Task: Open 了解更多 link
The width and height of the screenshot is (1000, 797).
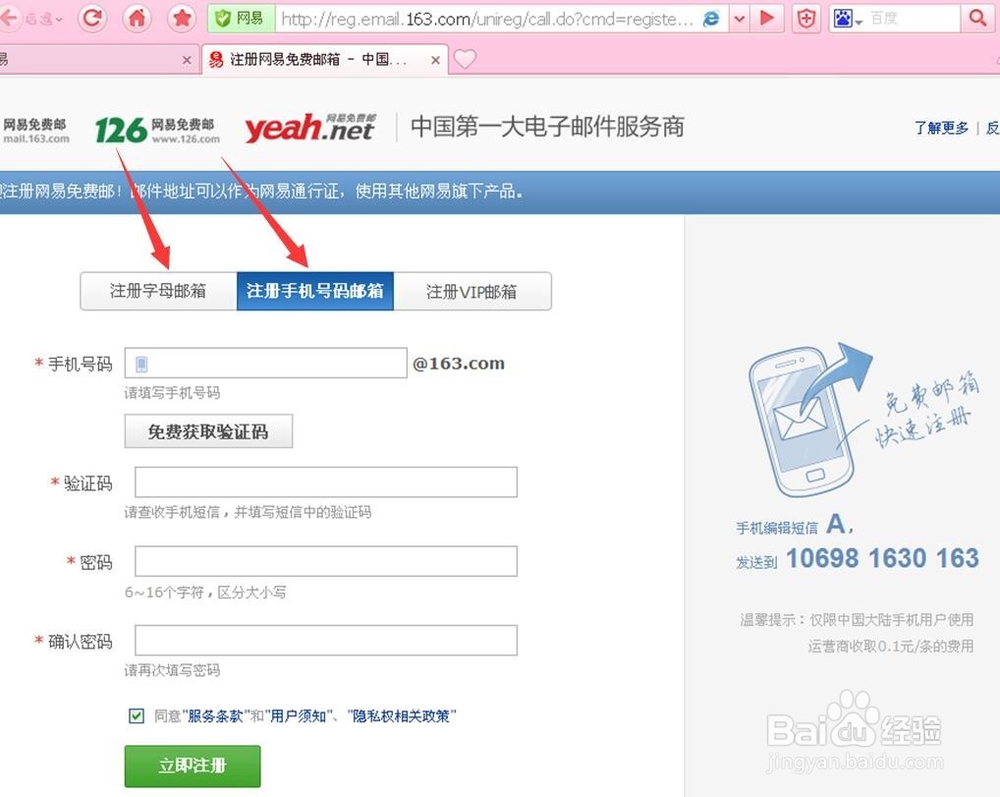Action: tap(941, 128)
